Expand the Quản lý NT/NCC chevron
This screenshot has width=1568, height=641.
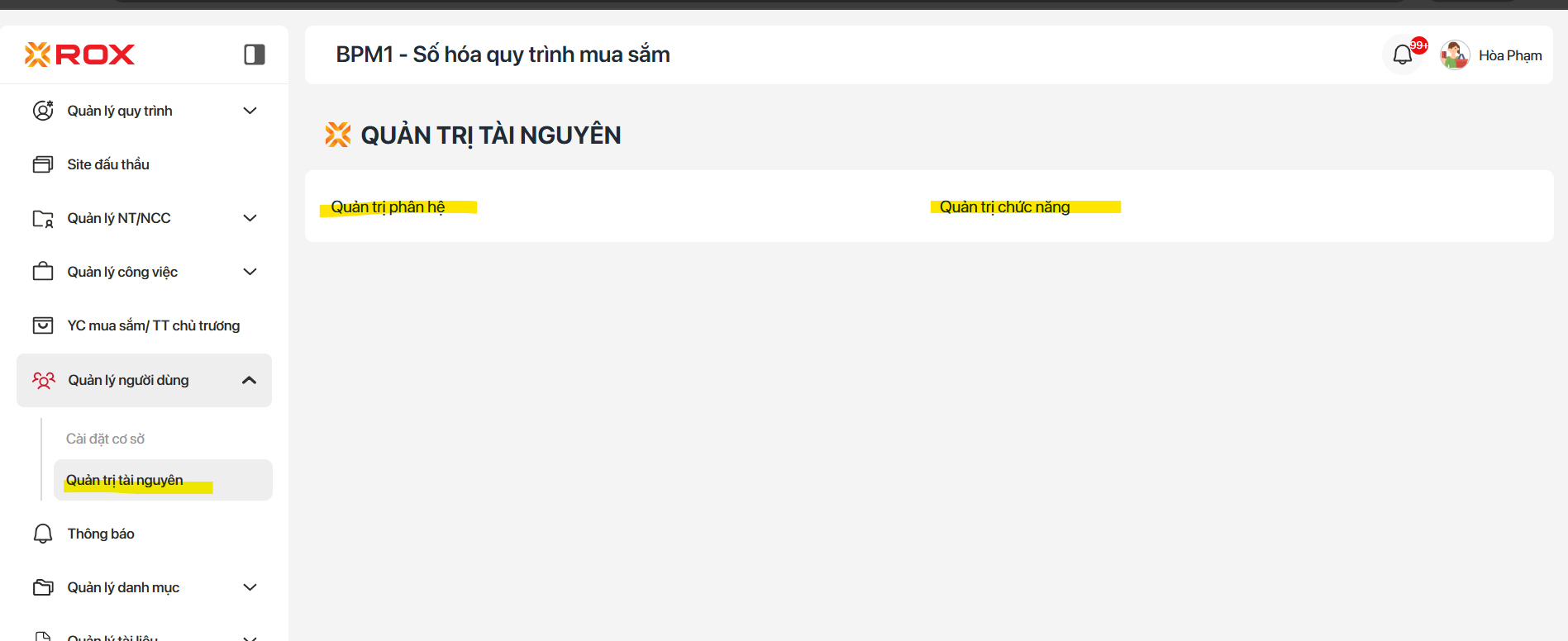pyautogui.click(x=250, y=218)
